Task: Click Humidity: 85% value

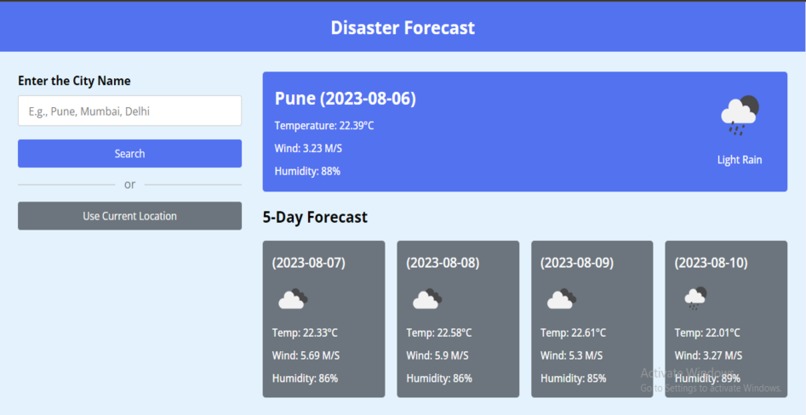Action: (573, 378)
